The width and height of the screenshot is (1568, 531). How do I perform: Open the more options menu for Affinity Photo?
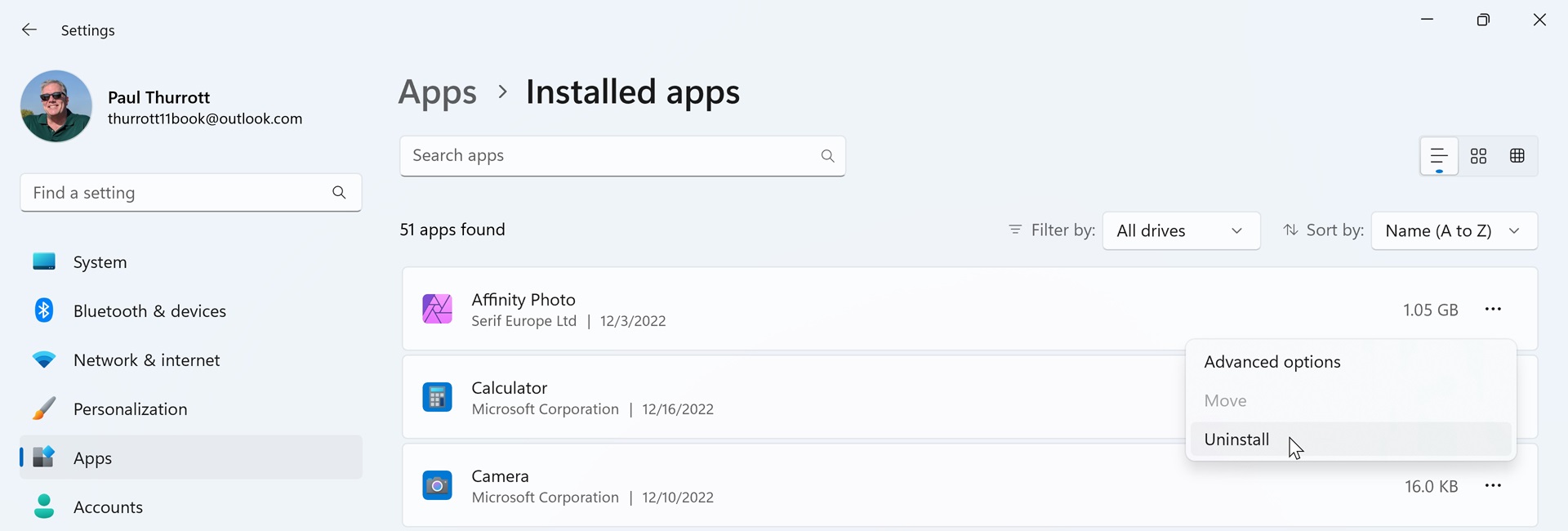tap(1493, 310)
